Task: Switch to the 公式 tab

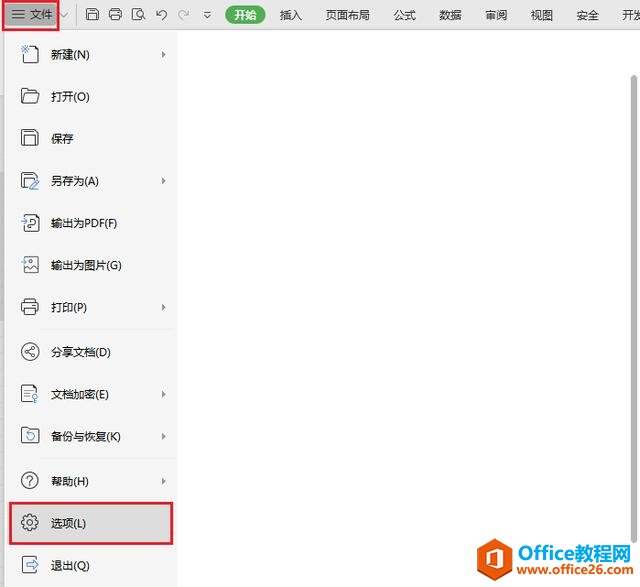Action: point(404,16)
